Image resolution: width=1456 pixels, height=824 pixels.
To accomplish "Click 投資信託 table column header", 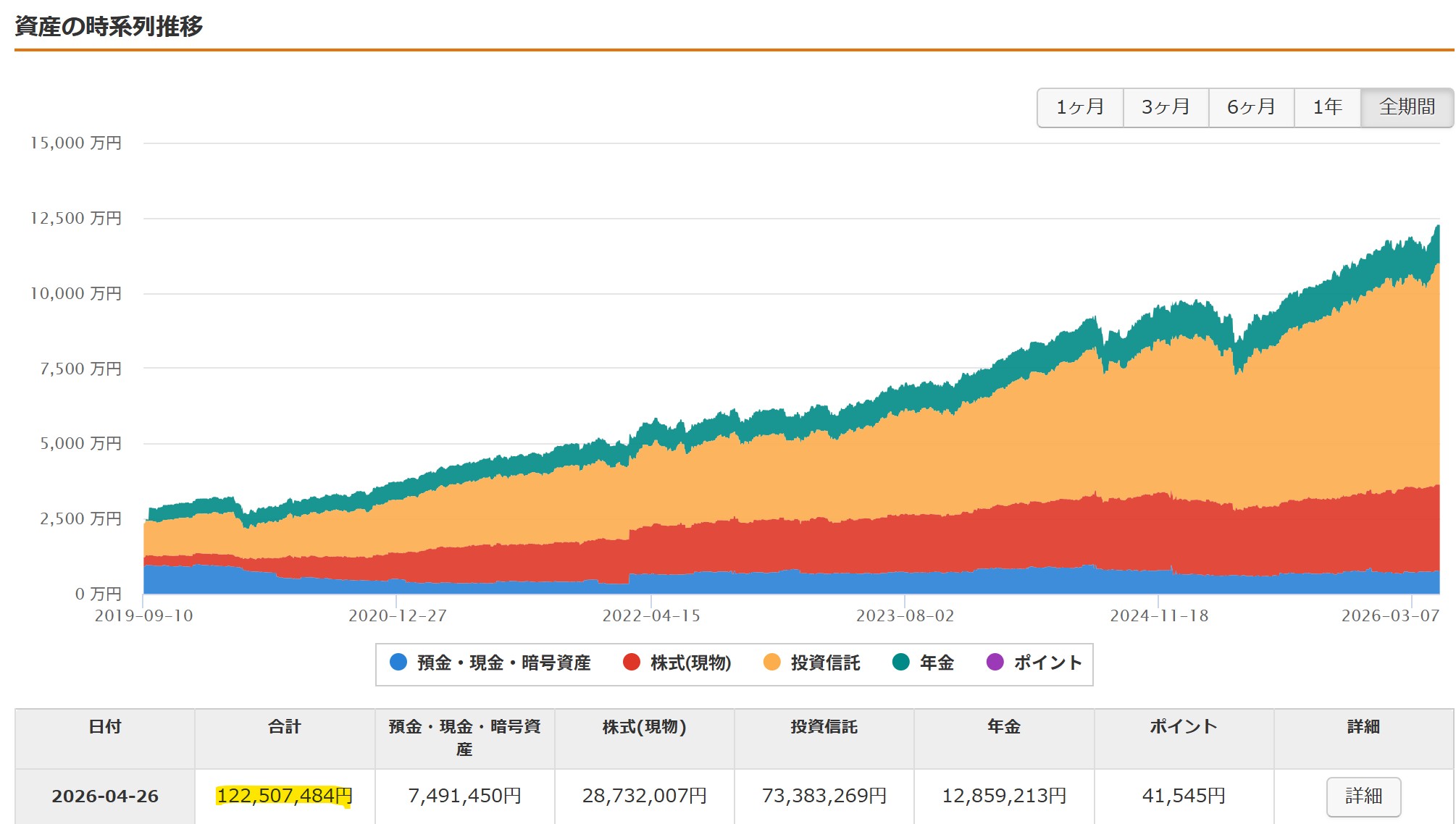I will click(x=824, y=727).
